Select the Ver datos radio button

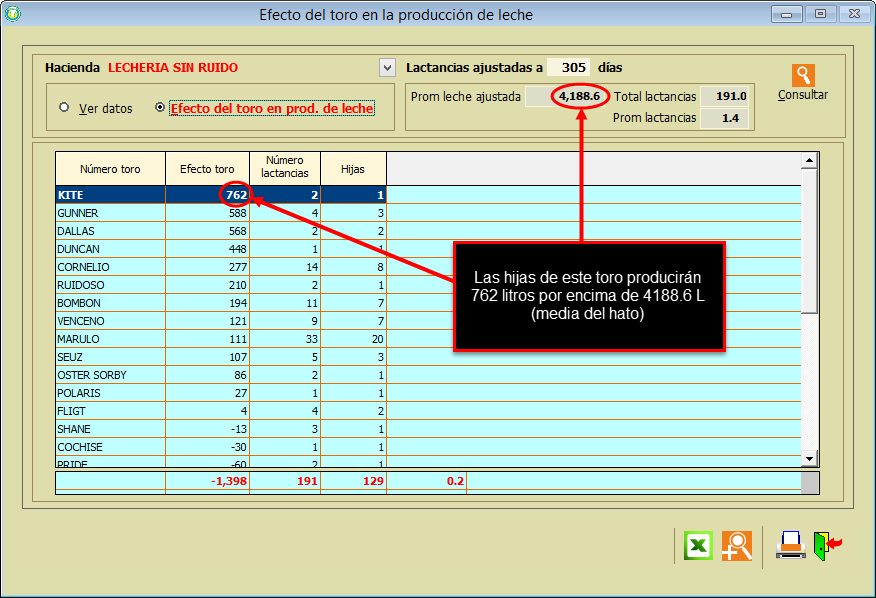pyautogui.click(x=65, y=108)
